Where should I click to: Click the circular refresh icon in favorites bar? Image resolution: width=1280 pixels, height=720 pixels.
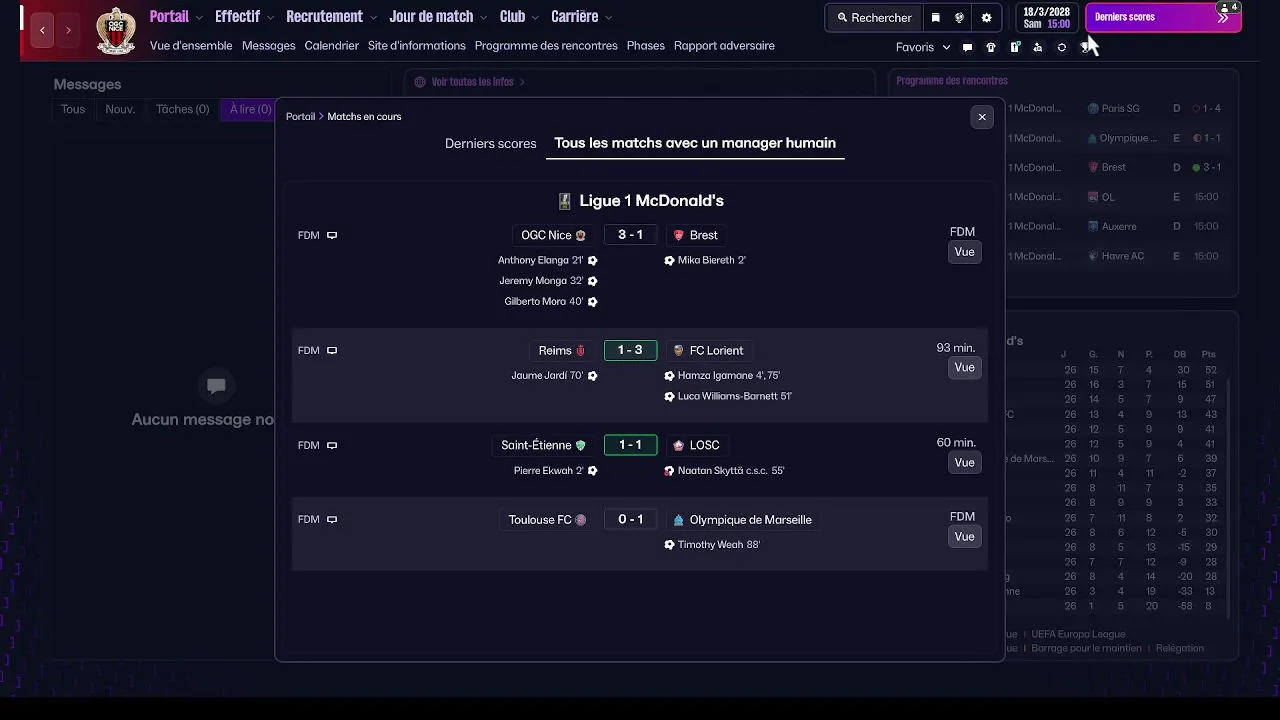tap(1062, 47)
